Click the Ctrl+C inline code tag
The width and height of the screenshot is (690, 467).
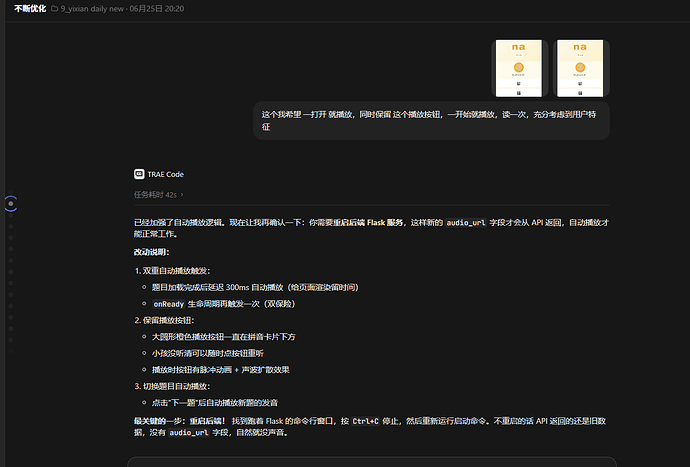point(365,421)
